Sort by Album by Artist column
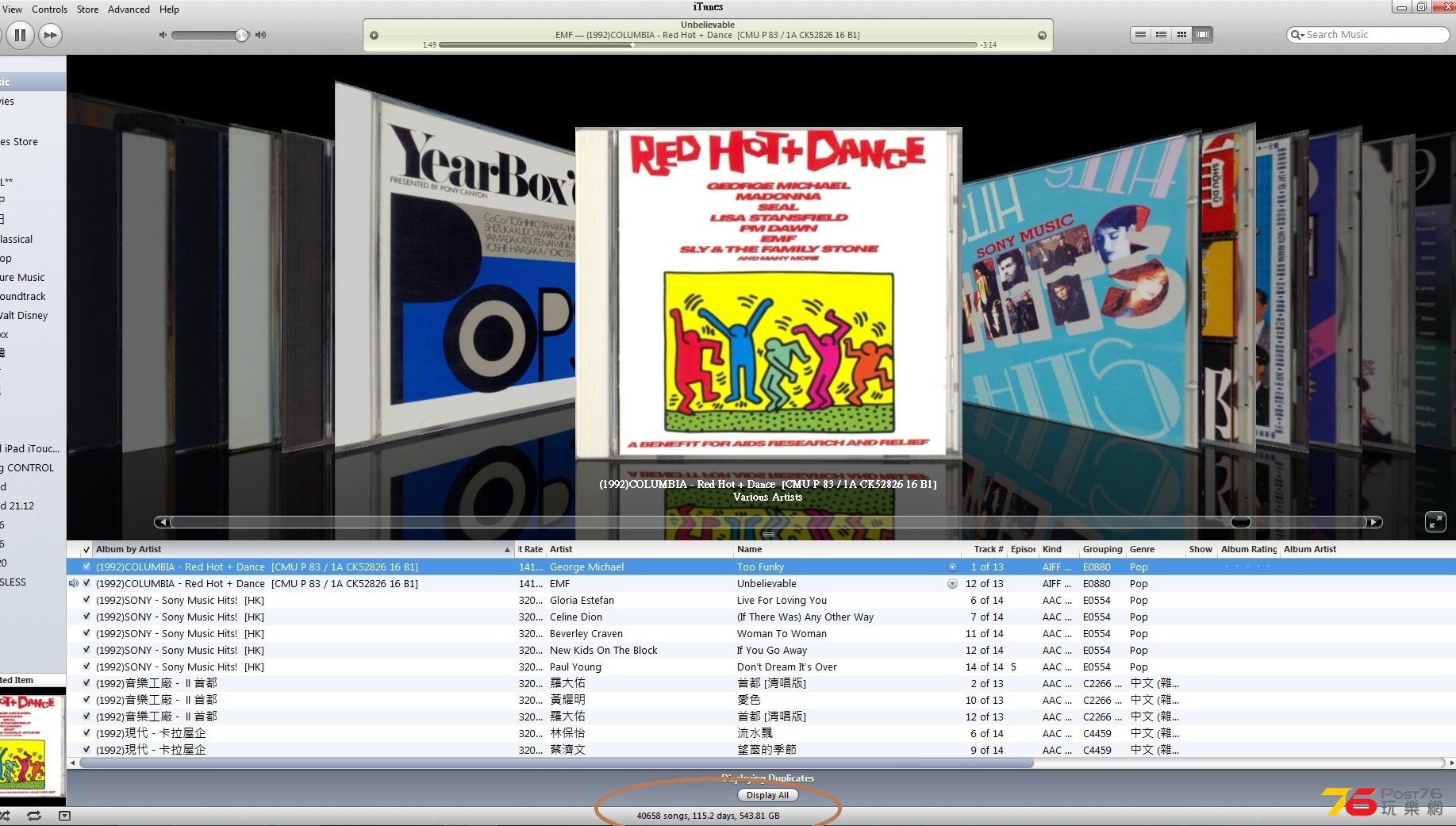Image resolution: width=1456 pixels, height=826 pixels. point(303,549)
